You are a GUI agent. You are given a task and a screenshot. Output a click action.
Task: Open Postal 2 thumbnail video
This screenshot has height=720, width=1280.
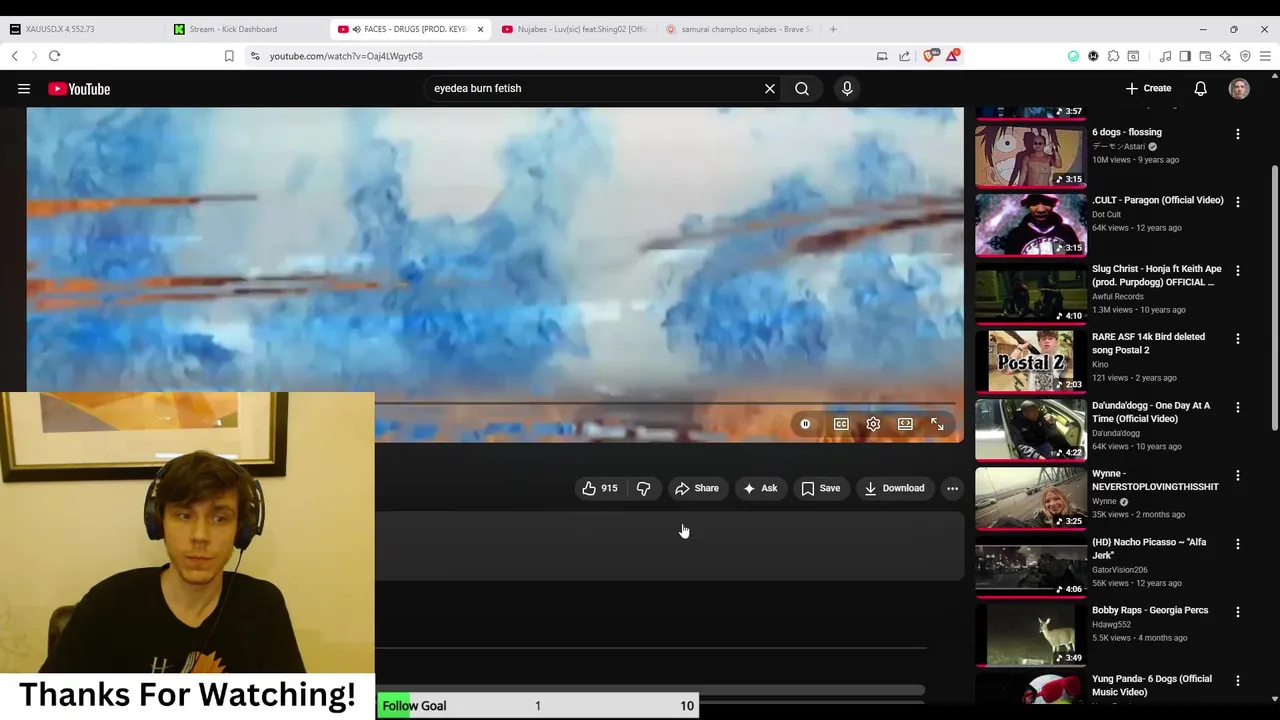(1030, 361)
